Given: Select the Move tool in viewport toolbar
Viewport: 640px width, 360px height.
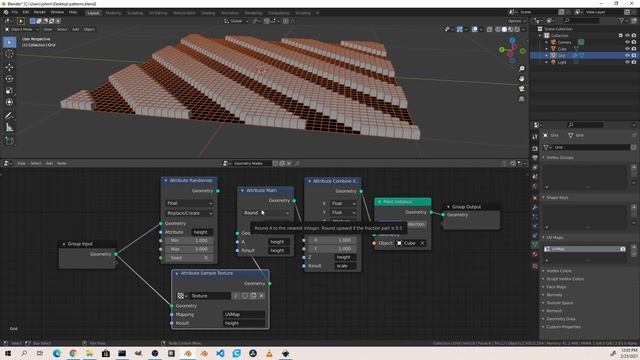Looking at the screenshot, I should coord(9,67).
